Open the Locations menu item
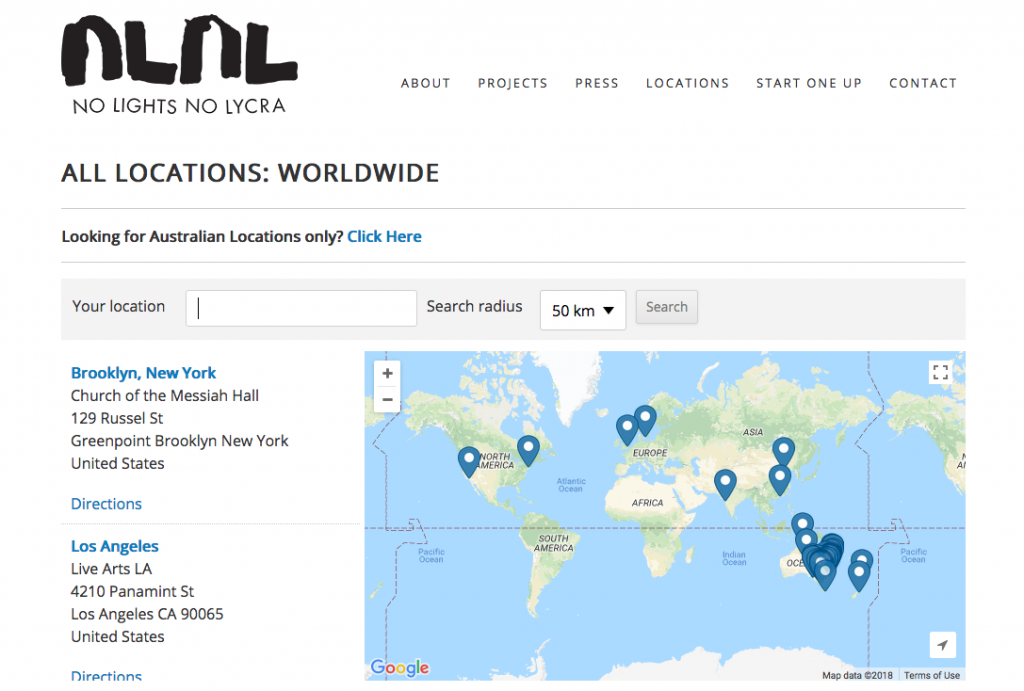This screenshot has width=1024, height=691. click(x=688, y=84)
